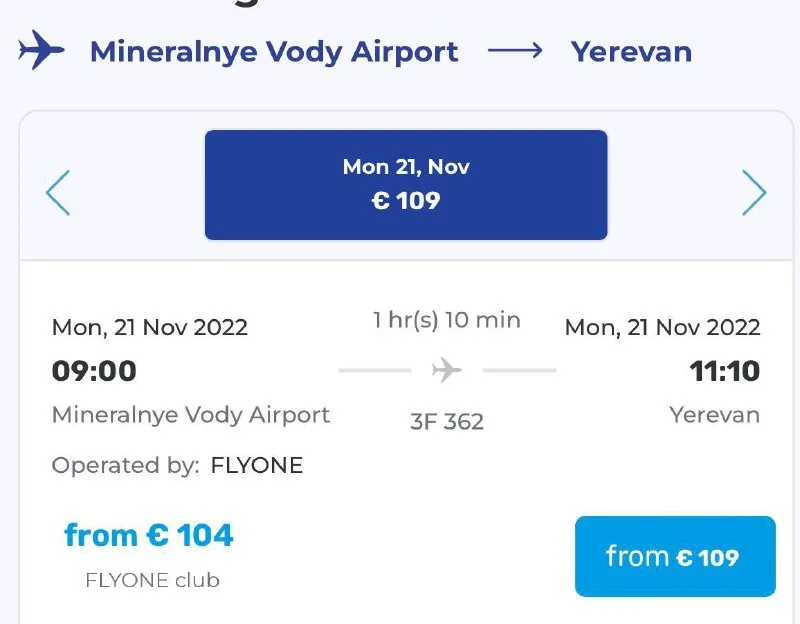Click the 1 hr(s) 10 min duration text
The width and height of the screenshot is (800, 624).
(447, 320)
